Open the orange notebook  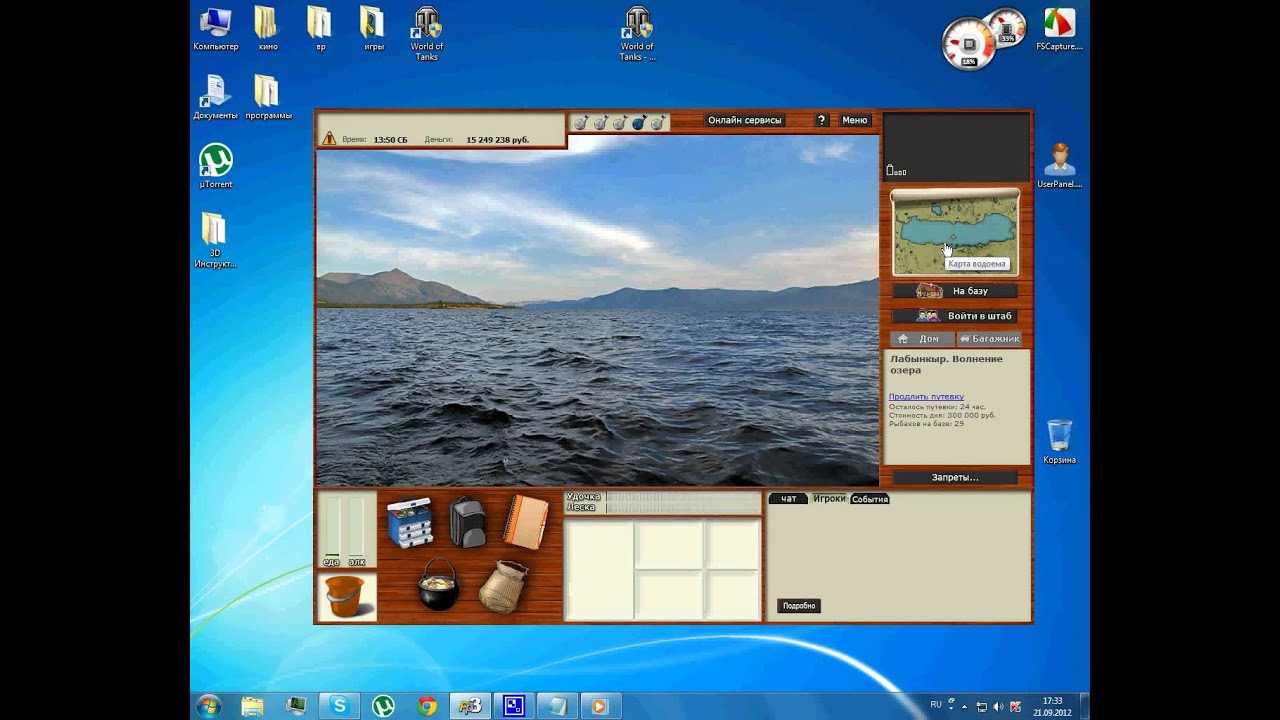[526, 522]
